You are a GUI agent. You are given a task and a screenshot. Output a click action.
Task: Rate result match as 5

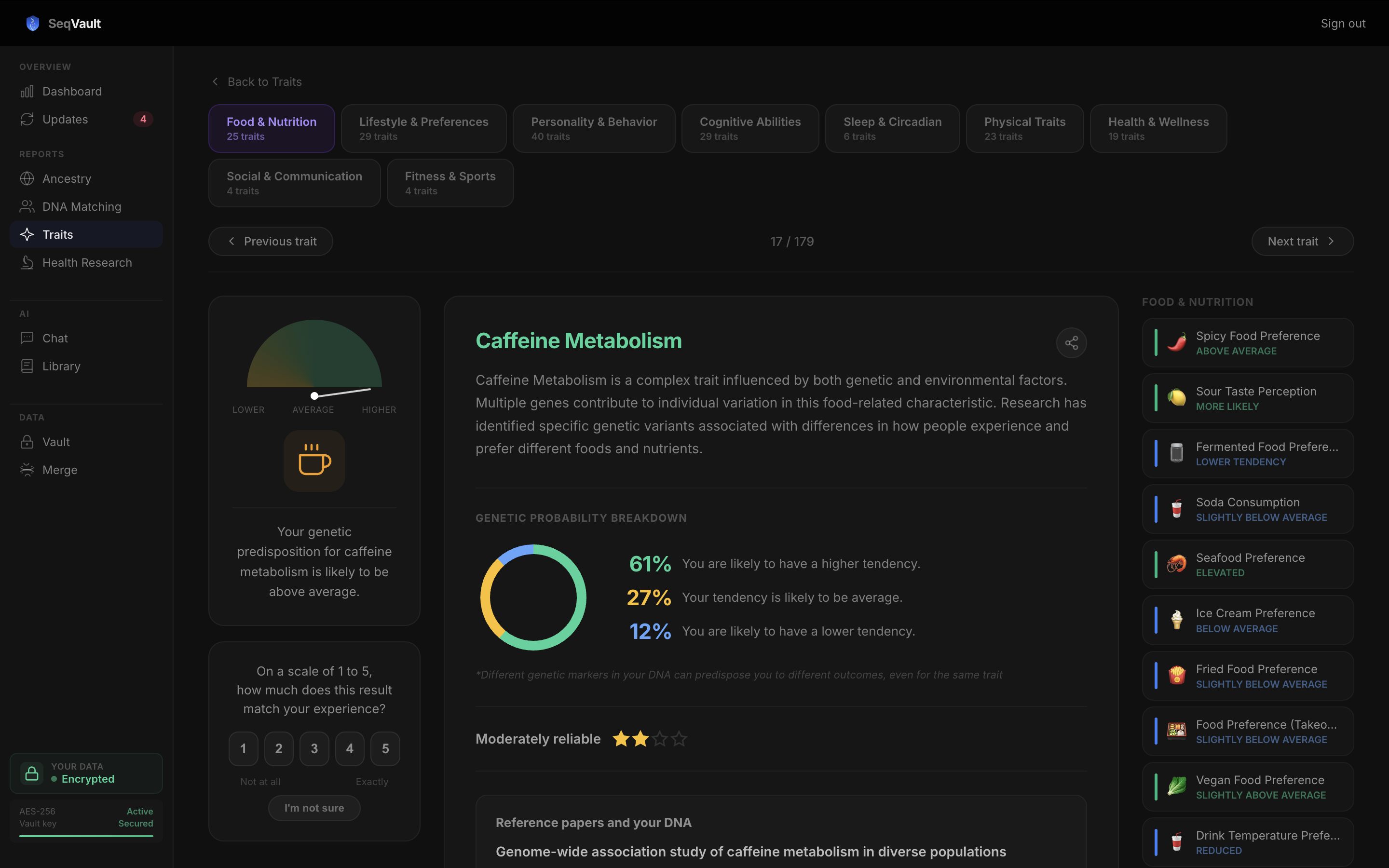385,748
